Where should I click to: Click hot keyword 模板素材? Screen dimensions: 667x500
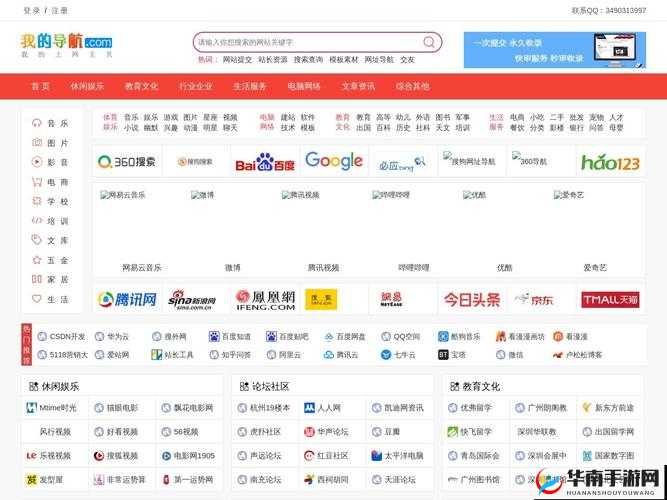(x=344, y=60)
